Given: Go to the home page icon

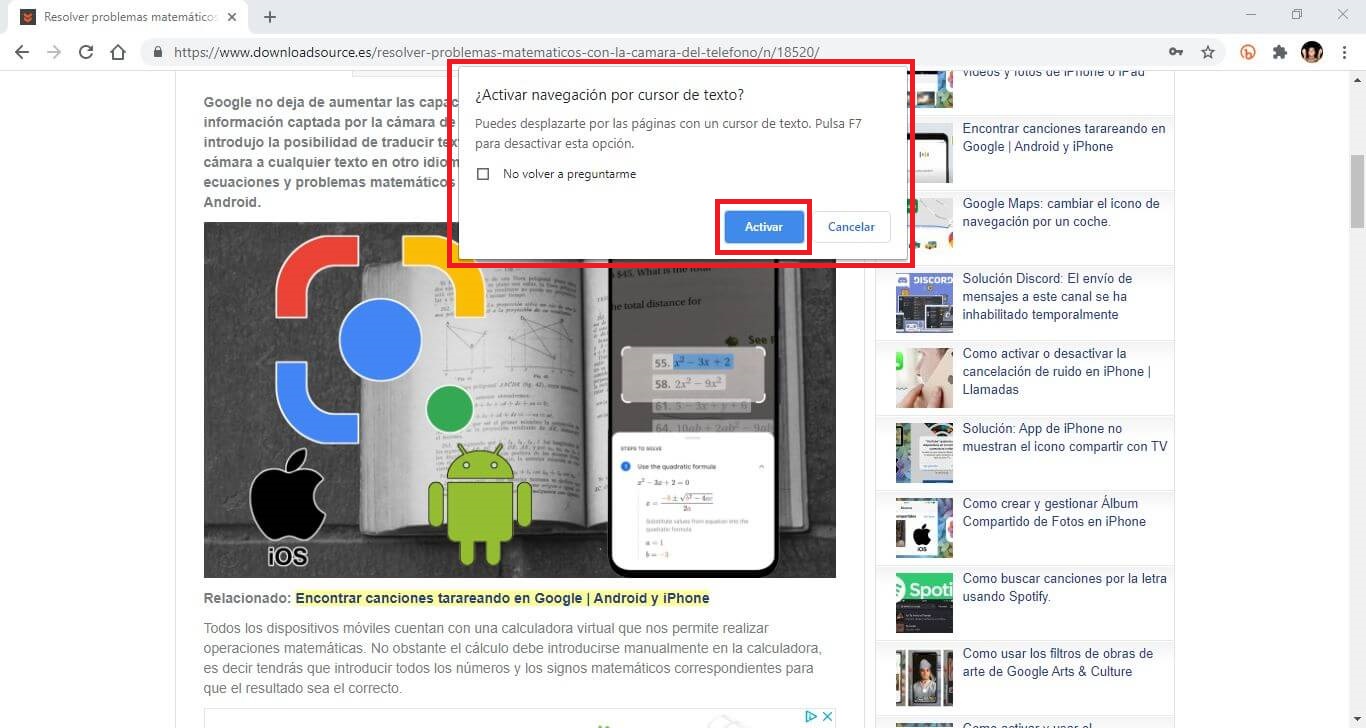Looking at the screenshot, I should click(x=118, y=52).
